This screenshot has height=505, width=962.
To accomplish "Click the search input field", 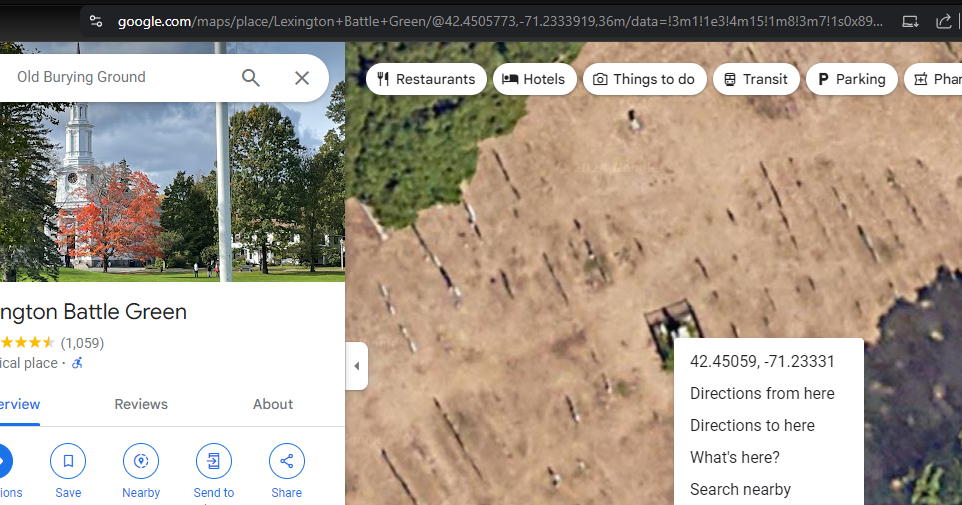I will coord(120,78).
